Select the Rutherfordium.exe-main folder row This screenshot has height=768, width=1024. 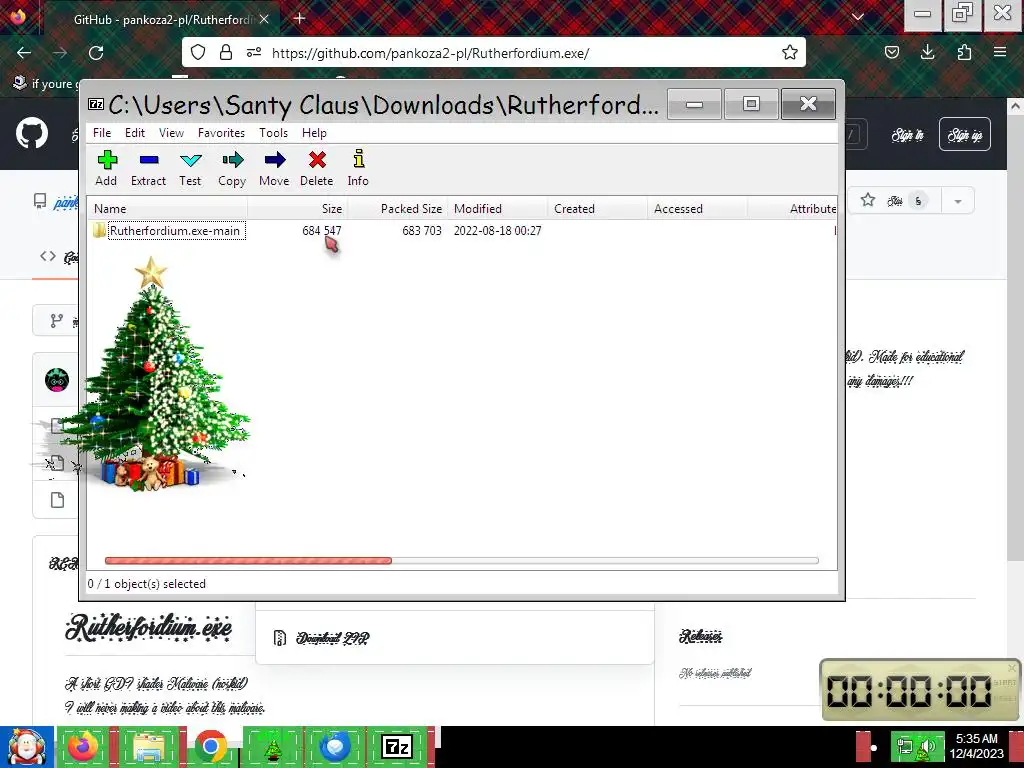[x=462, y=231]
